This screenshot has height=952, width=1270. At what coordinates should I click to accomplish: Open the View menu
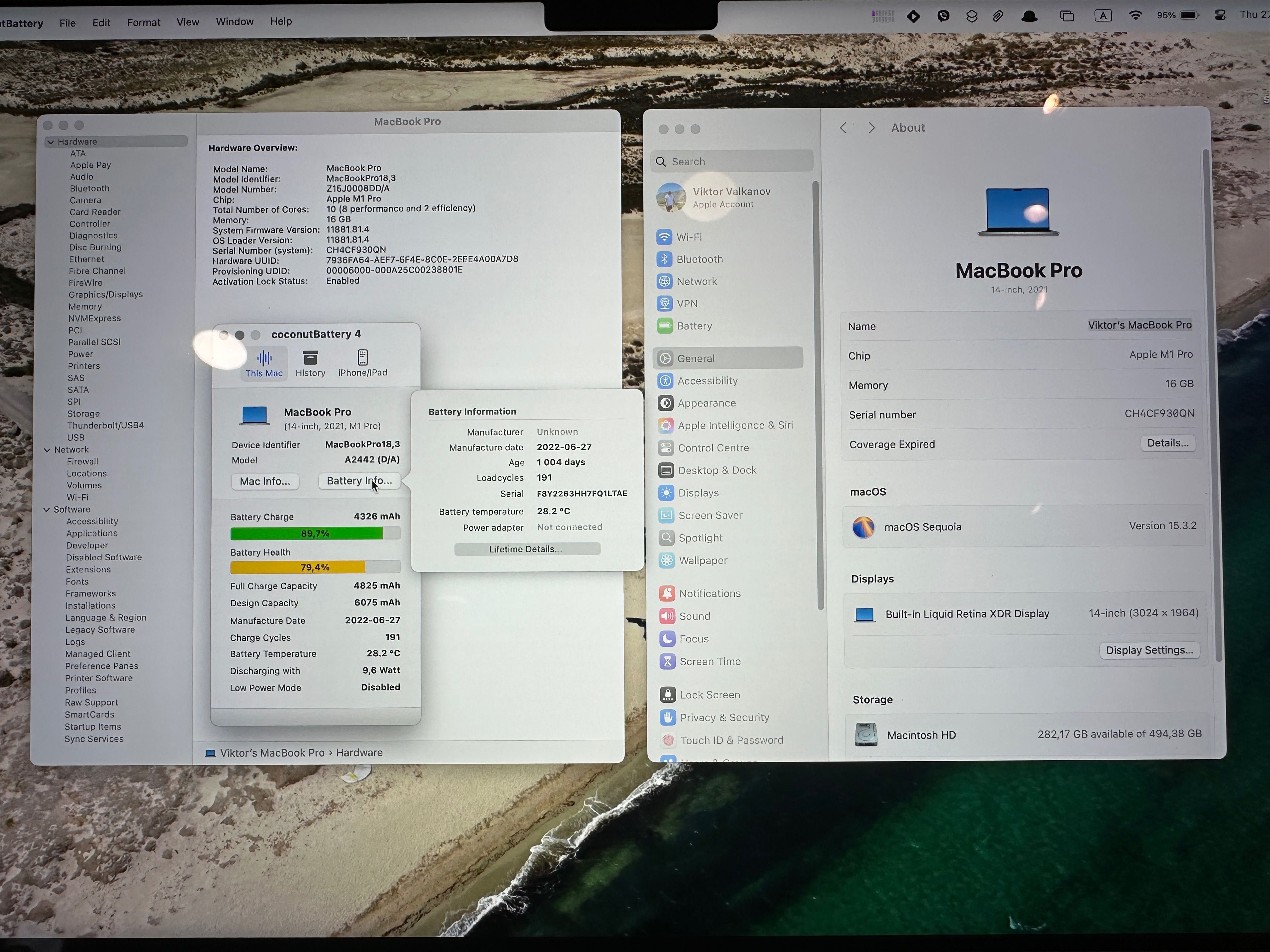[x=188, y=22]
